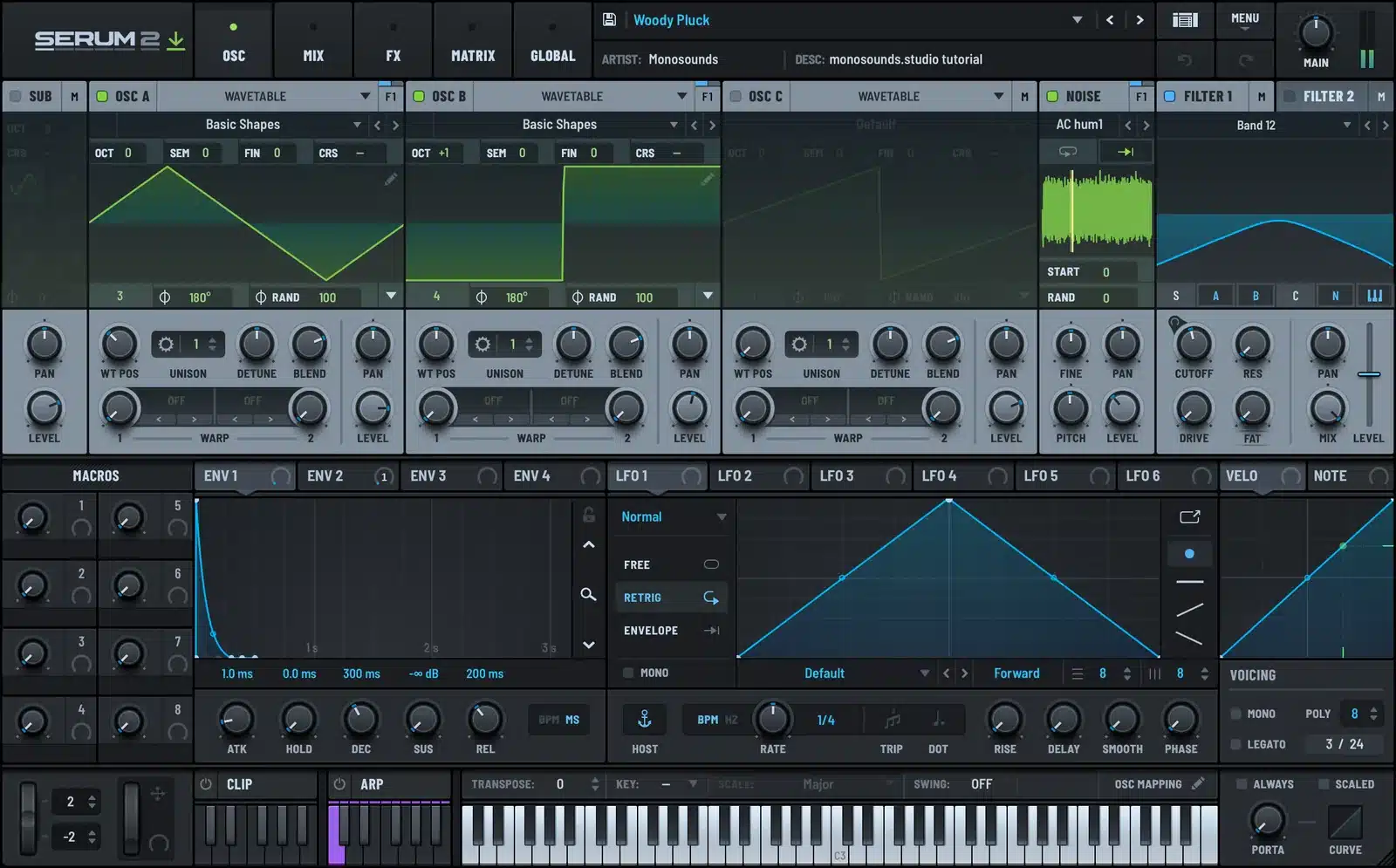Go to next preset arrow
This screenshot has width=1396, height=868.
coord(1139,20)
